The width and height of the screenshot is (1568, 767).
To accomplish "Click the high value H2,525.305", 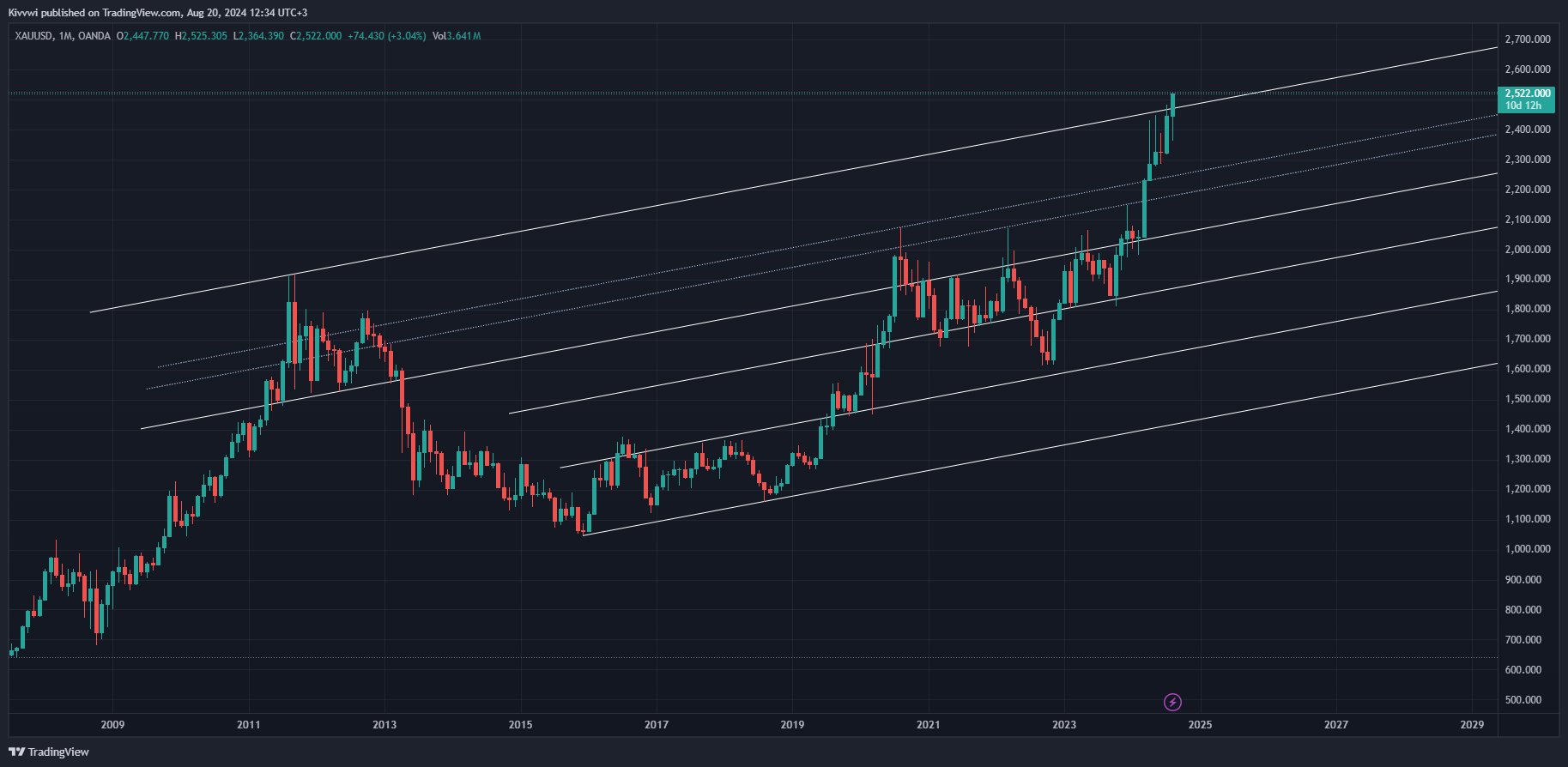I will click(202, 36).
